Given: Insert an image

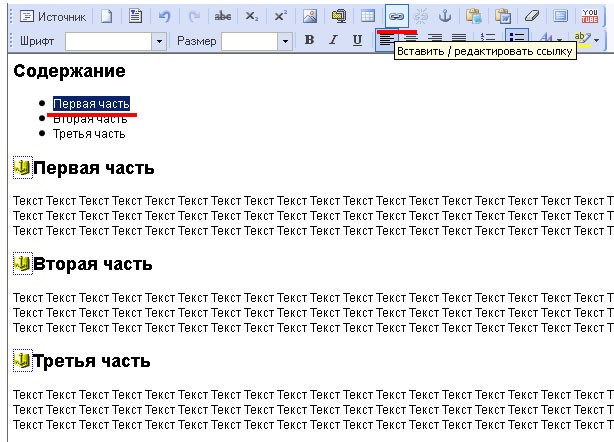Looking at the screenshot, I should (x=310, y=16).
